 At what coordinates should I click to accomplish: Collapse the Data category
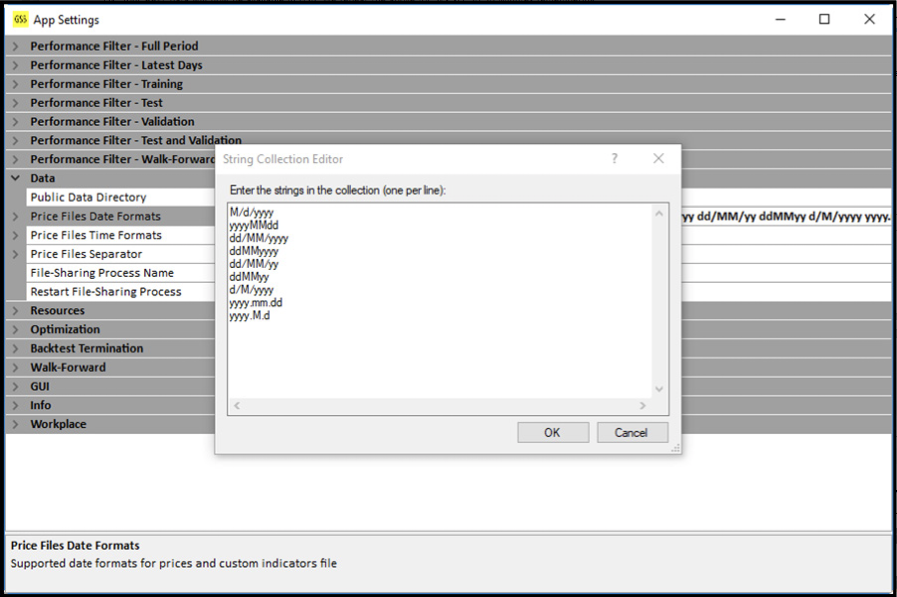(15, 178)
